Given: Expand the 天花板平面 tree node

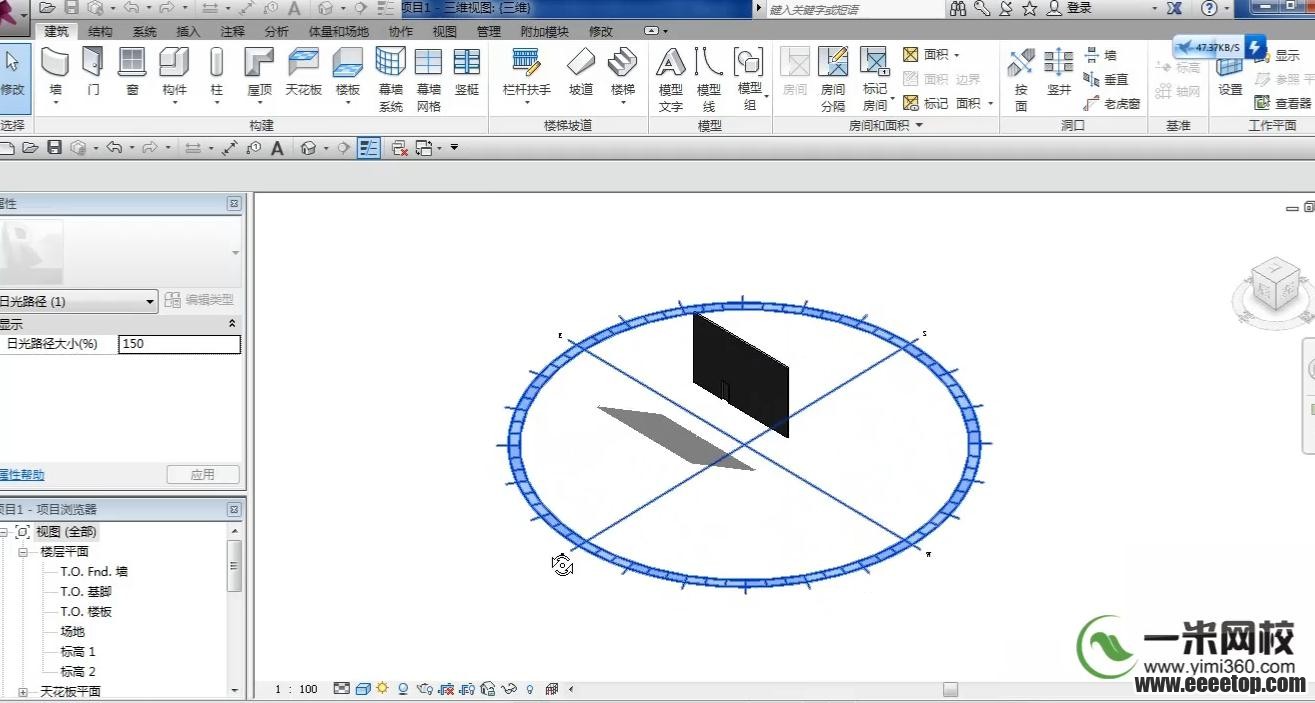Looking at the screenshot, I should tap(22, 691).
